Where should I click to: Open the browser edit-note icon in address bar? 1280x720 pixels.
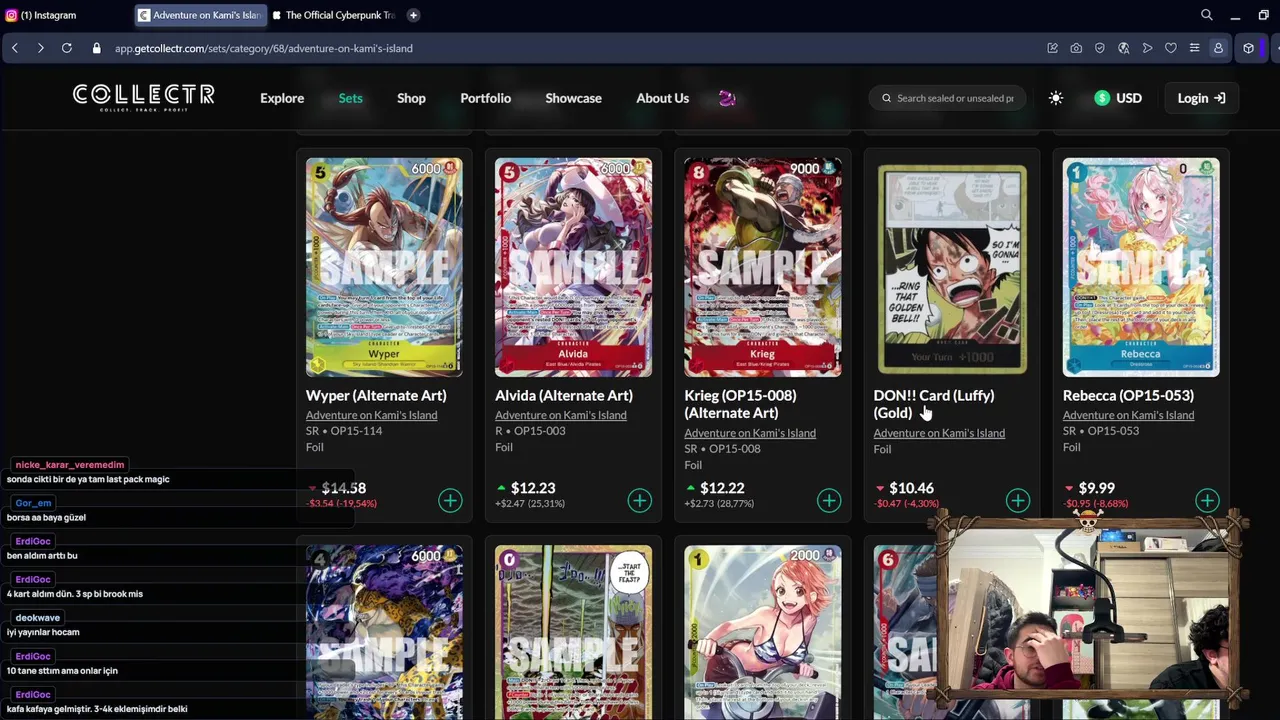tap(1052, 48)
